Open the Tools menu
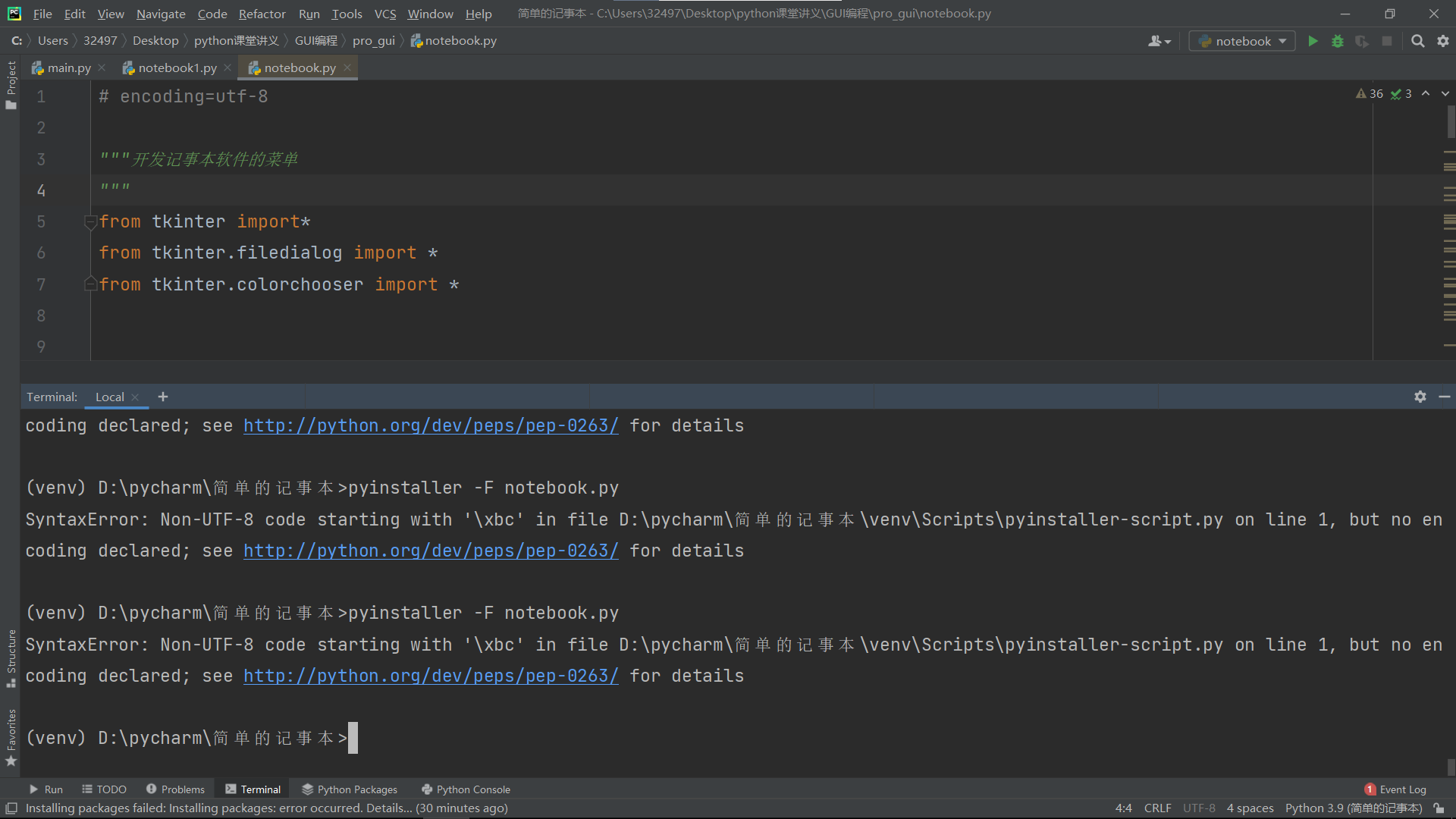Image resolution: width=1456 pixels, height=819 pixels. pos(347,14)
